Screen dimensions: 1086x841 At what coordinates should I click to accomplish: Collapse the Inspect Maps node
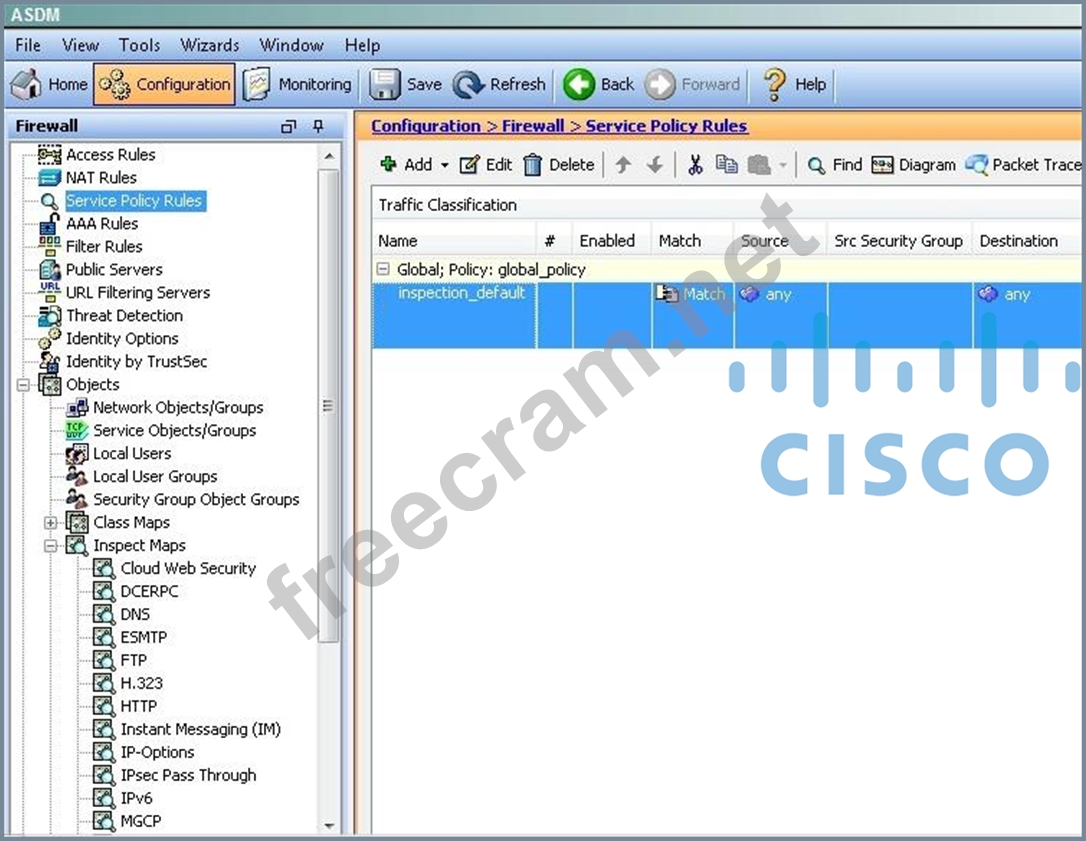tap(51, 546)
